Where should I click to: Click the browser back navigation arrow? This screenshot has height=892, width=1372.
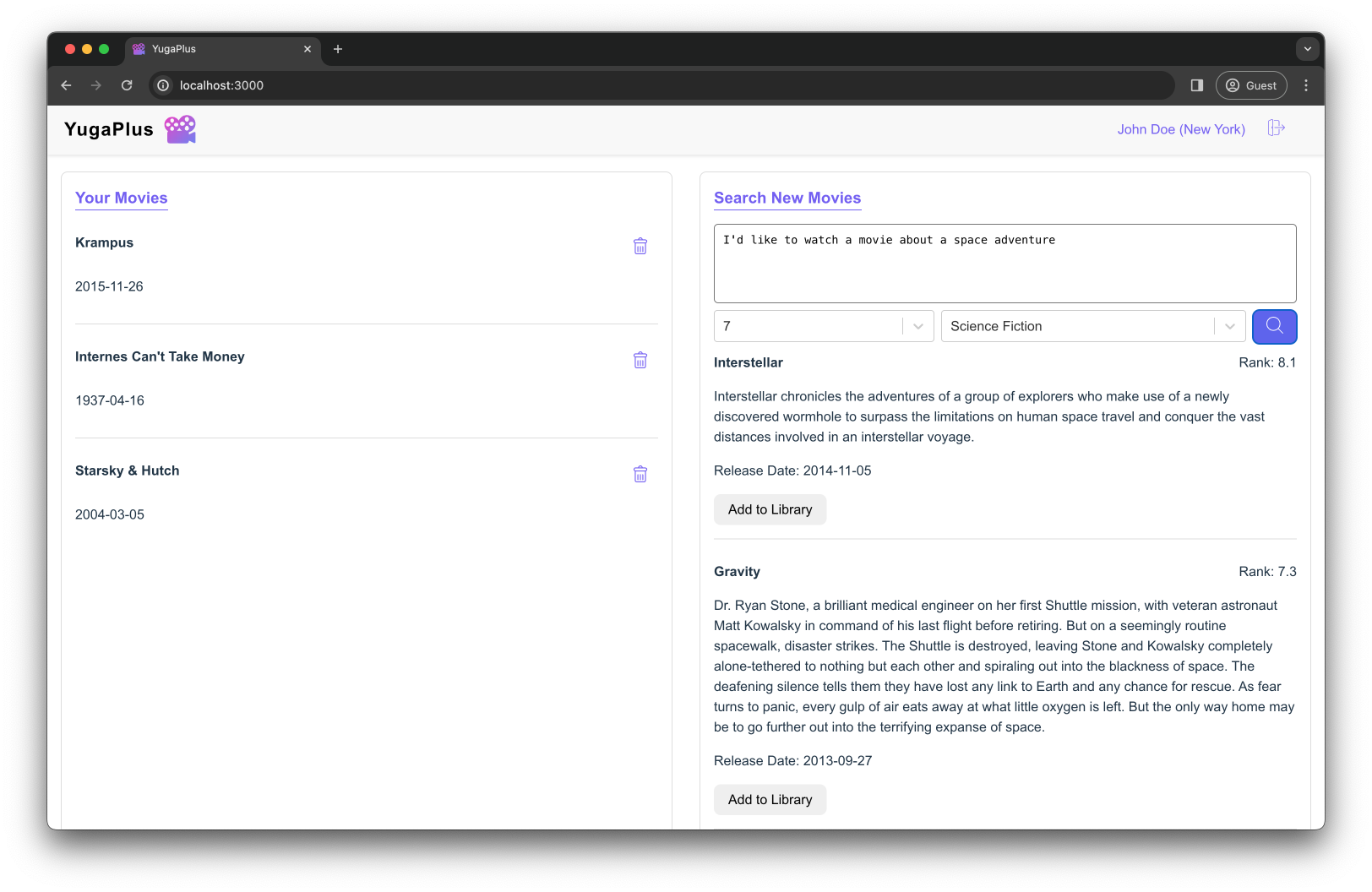66,85
